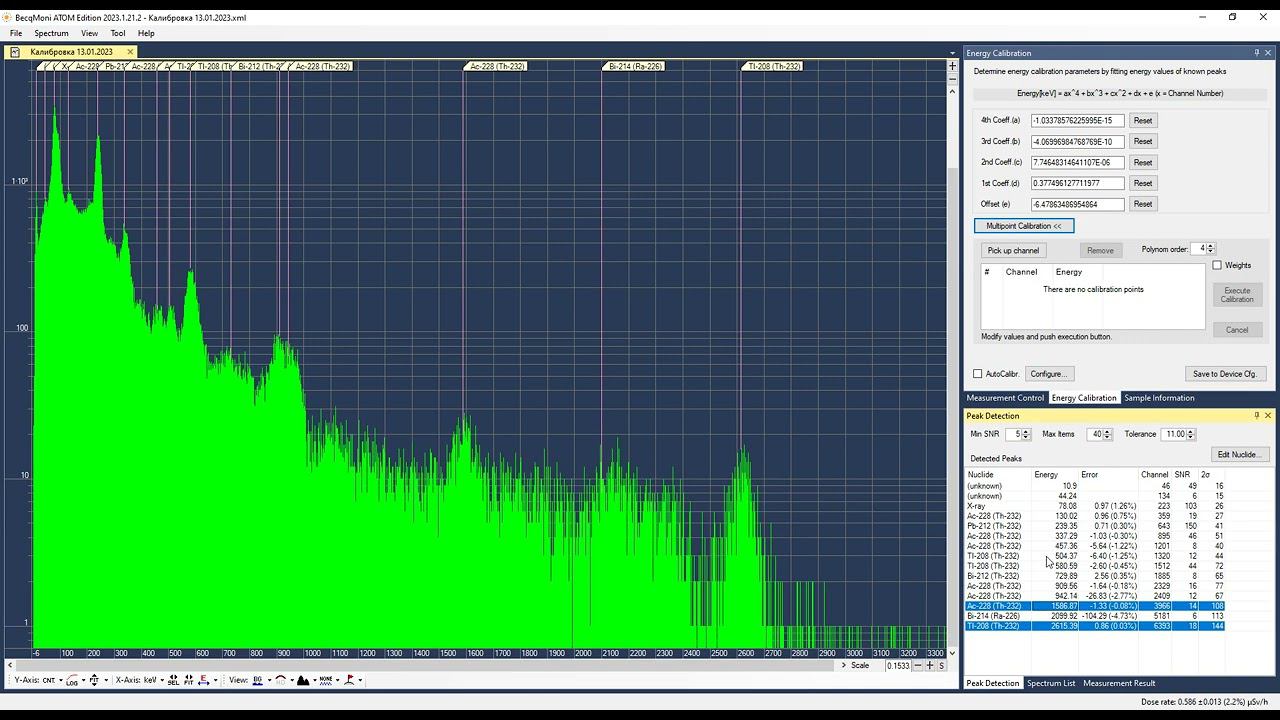The image size is (1280, 720).
Task: Select the Pb-212 (Th-232) 239.35 peak row
Action: pyautogui.click(x=1097, y=526)
